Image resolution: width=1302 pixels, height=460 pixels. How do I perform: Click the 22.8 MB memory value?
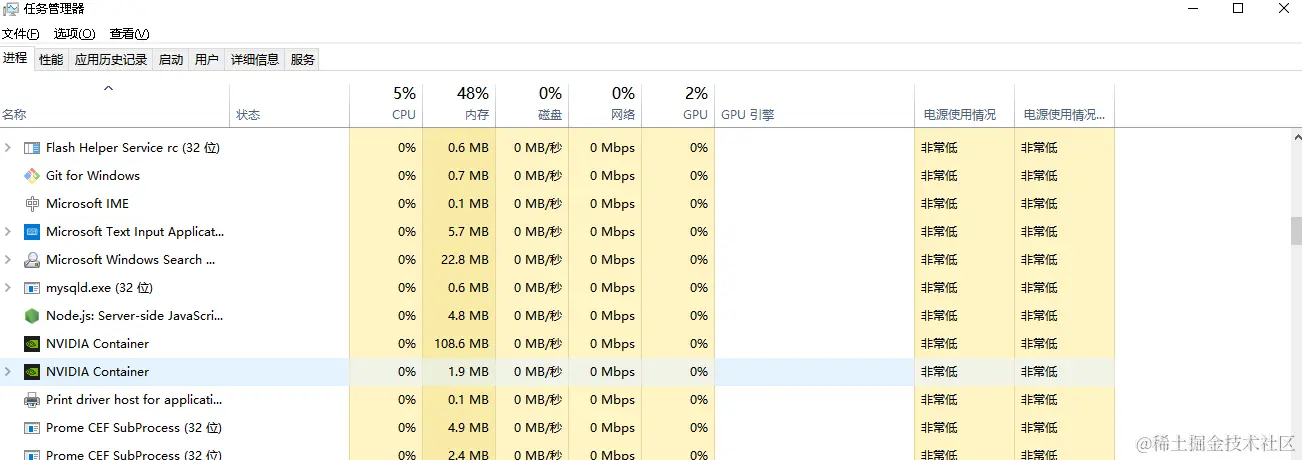coord(466,260)
